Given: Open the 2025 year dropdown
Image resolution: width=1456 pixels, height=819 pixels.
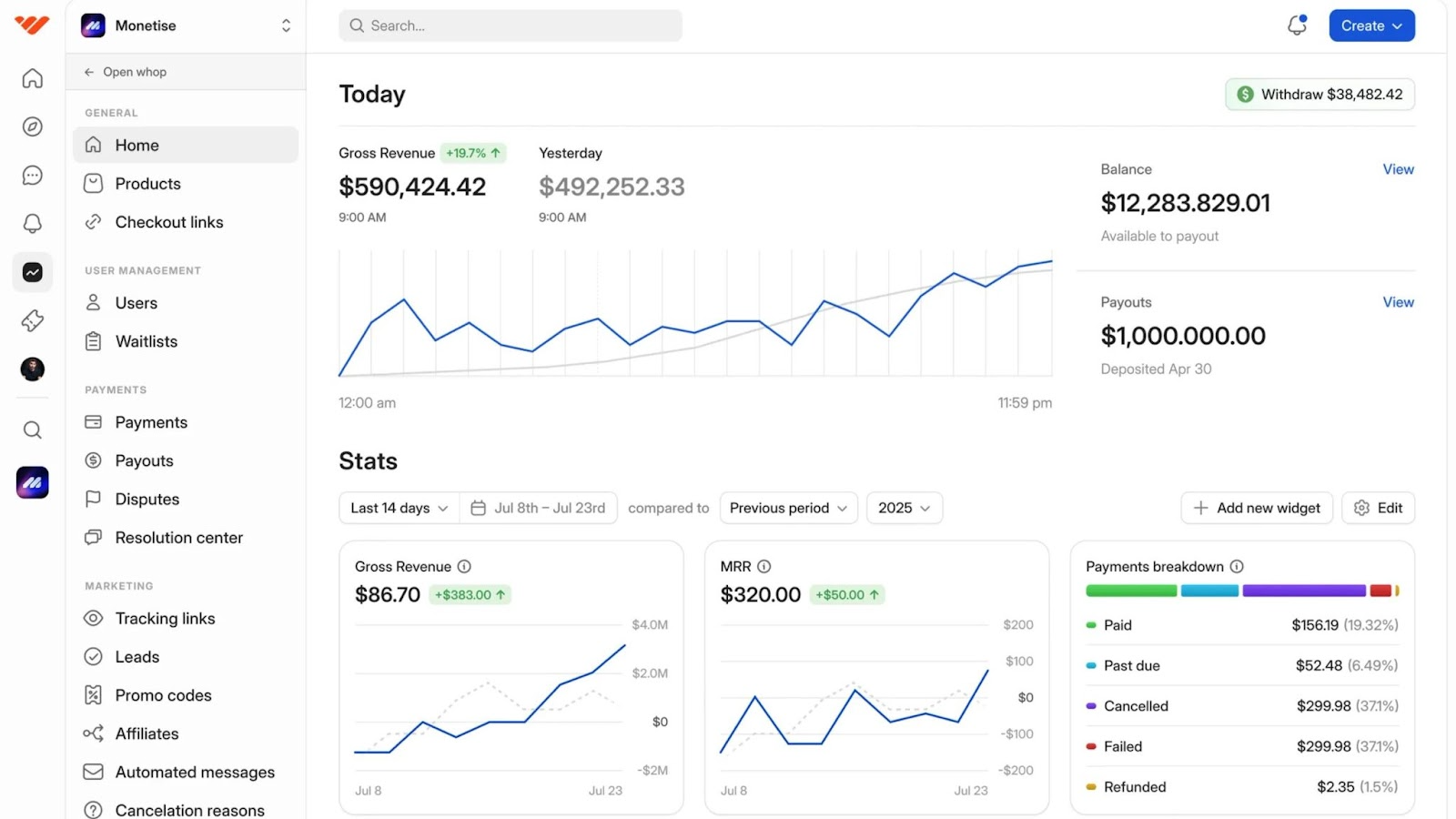Looking at the screenshot, I should (x=904, y=508).
